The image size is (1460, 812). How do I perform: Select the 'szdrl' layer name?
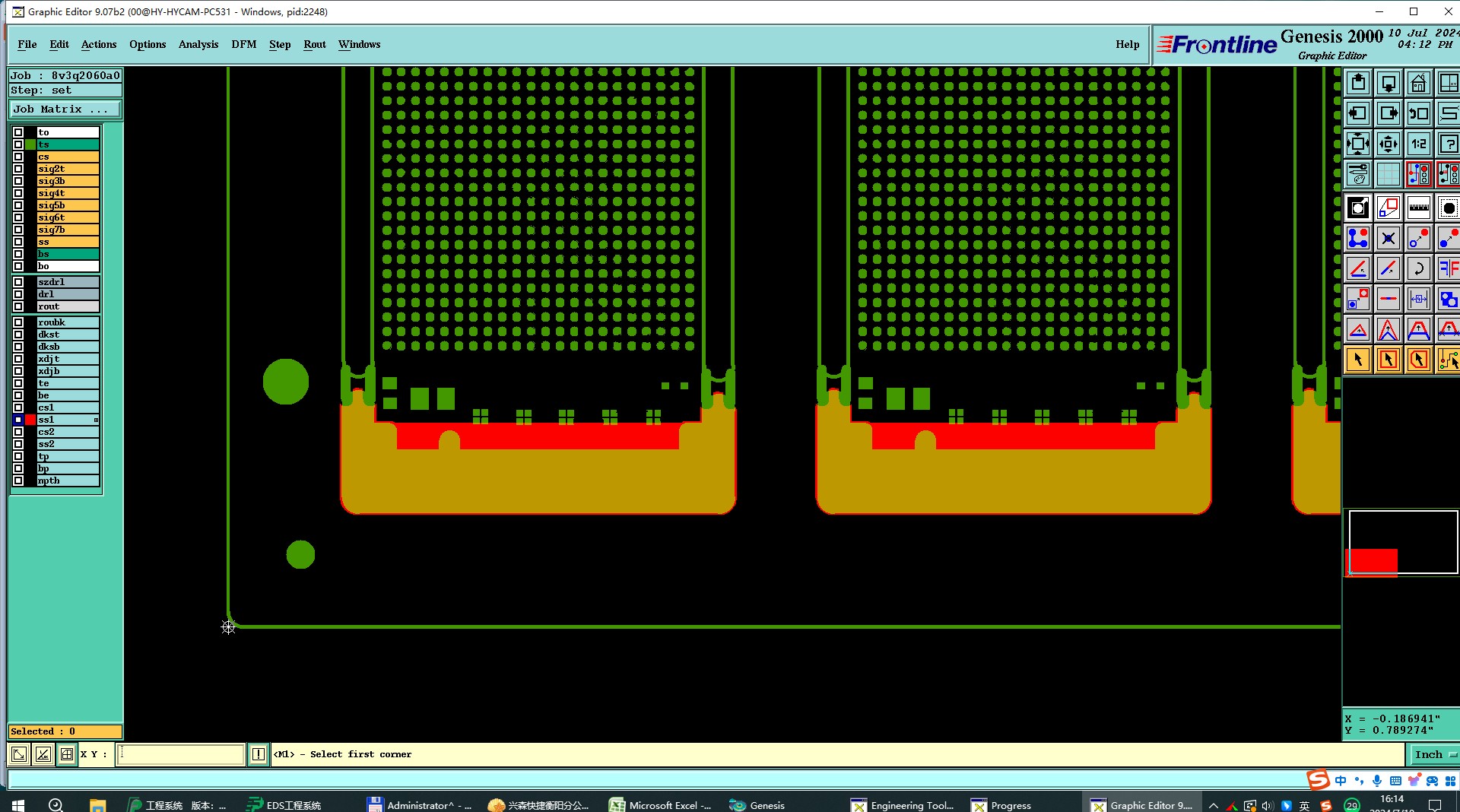pos(68,282)
